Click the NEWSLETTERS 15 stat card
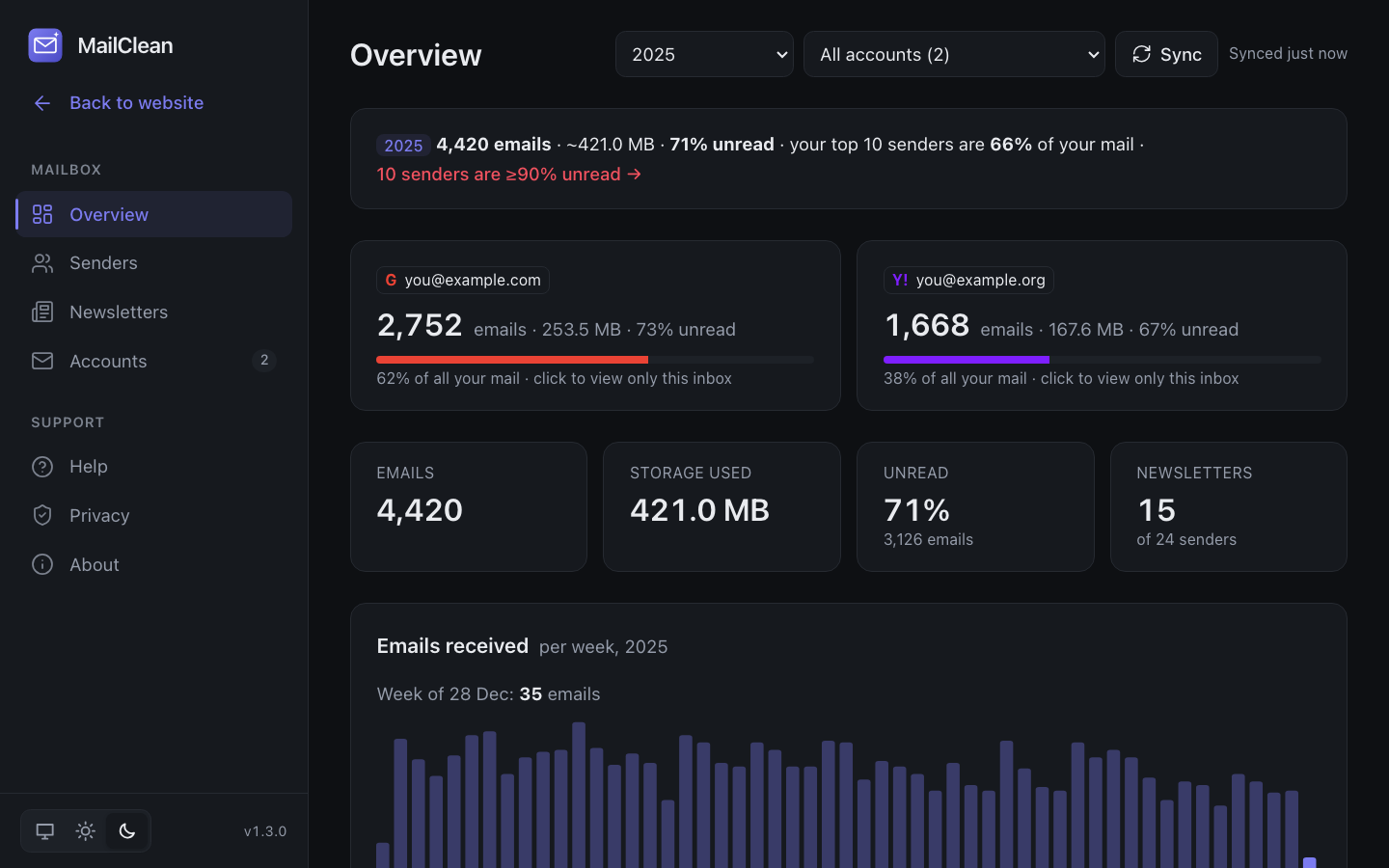The image size is (1389, 868). (1228, 506)
